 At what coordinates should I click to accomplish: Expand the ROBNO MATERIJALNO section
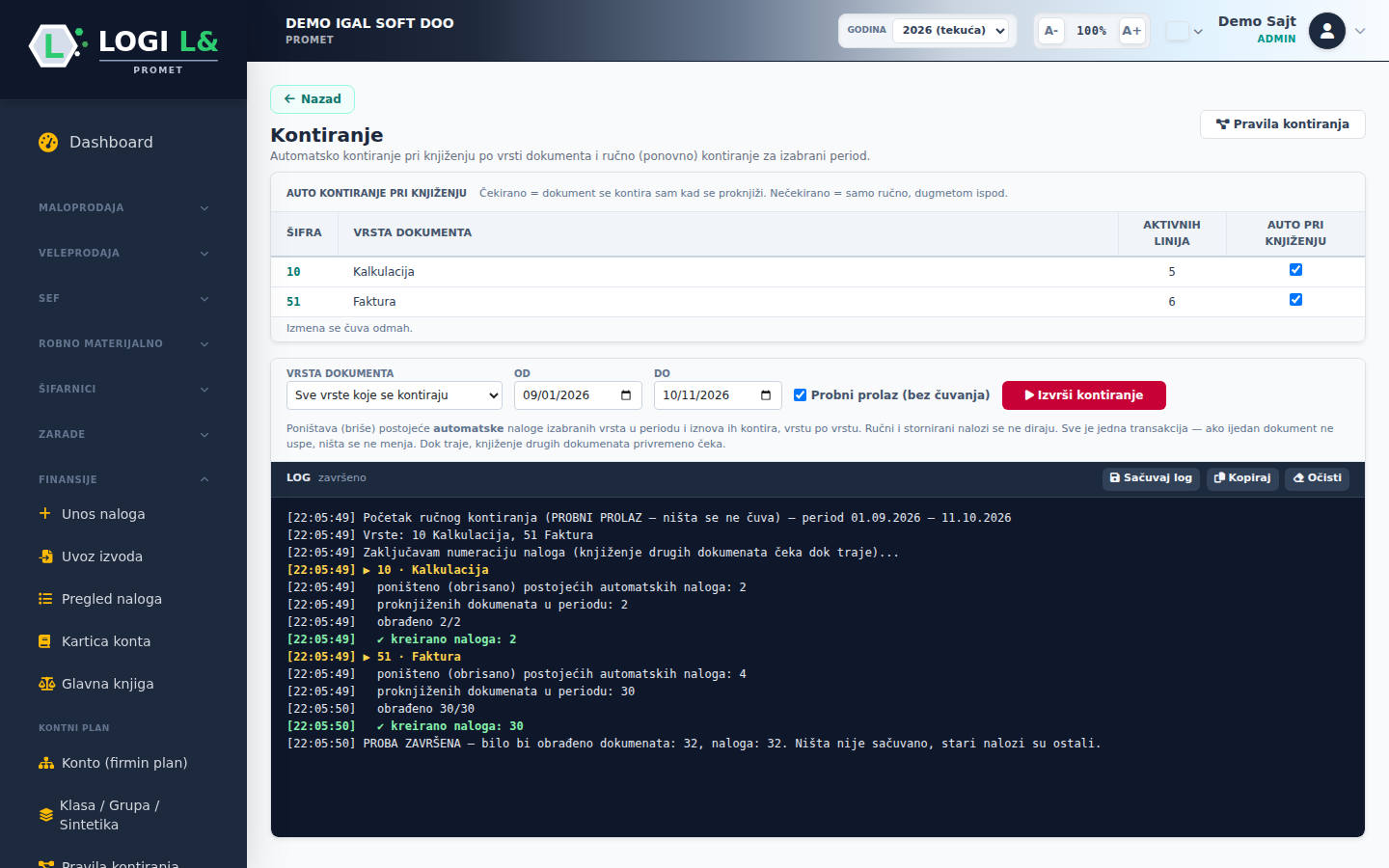123,343
